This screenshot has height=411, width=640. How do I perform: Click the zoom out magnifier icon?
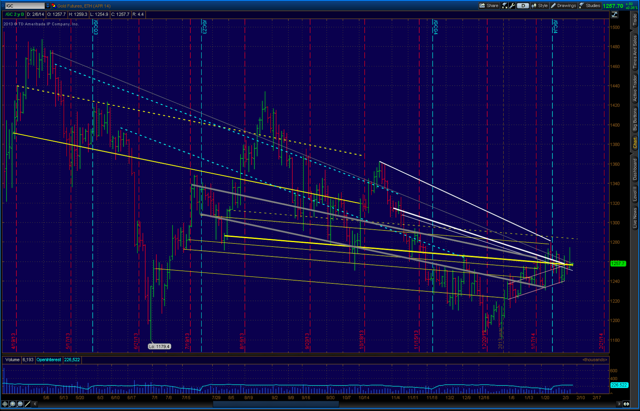pos(20,404)
